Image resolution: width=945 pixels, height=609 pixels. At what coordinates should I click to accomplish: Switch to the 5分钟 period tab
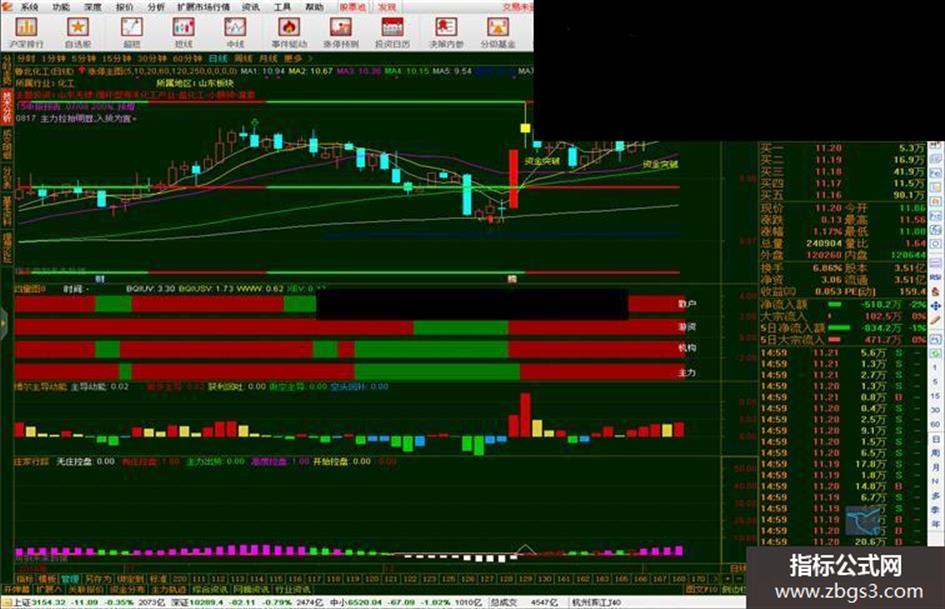(84, 58)
